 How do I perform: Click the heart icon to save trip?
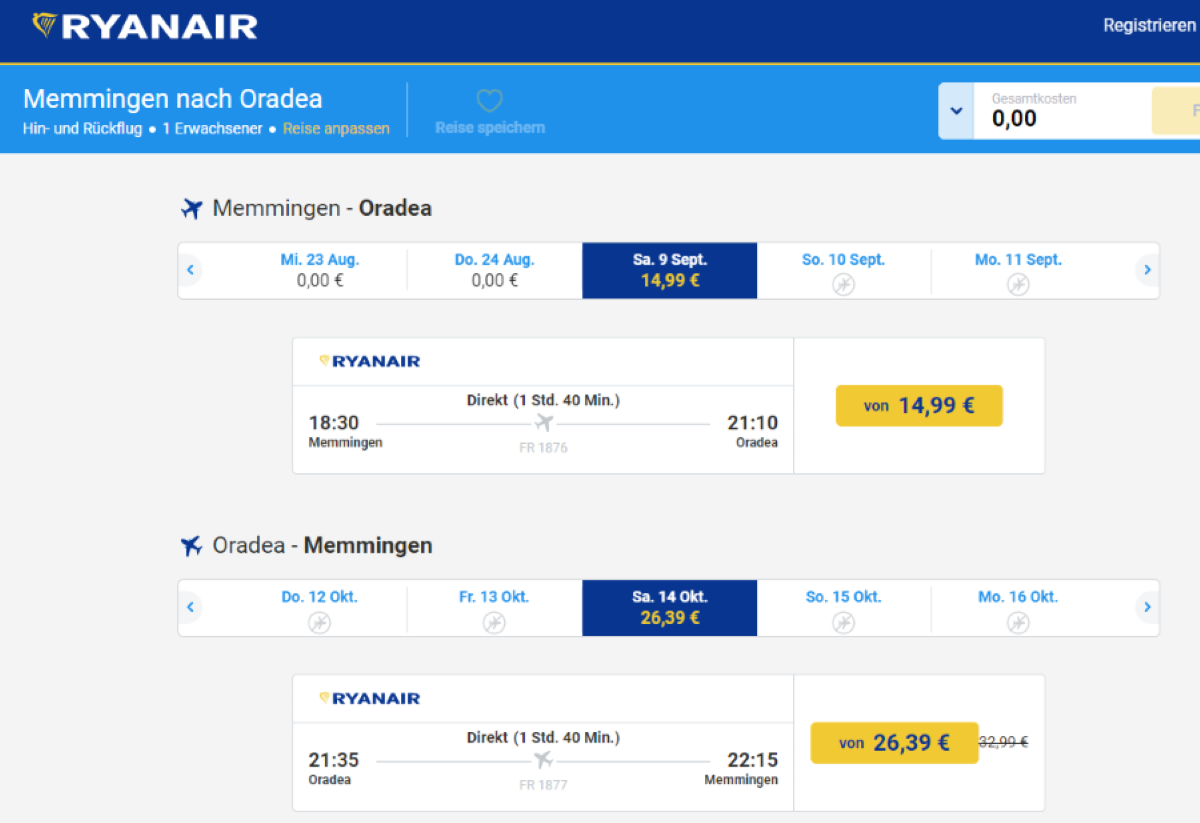pos(489,100)
